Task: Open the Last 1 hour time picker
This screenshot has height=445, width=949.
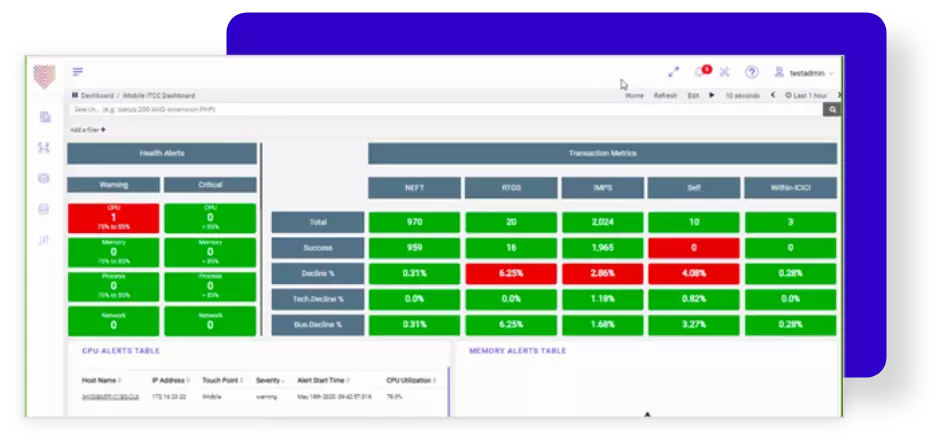Action: tap(808, 95)
